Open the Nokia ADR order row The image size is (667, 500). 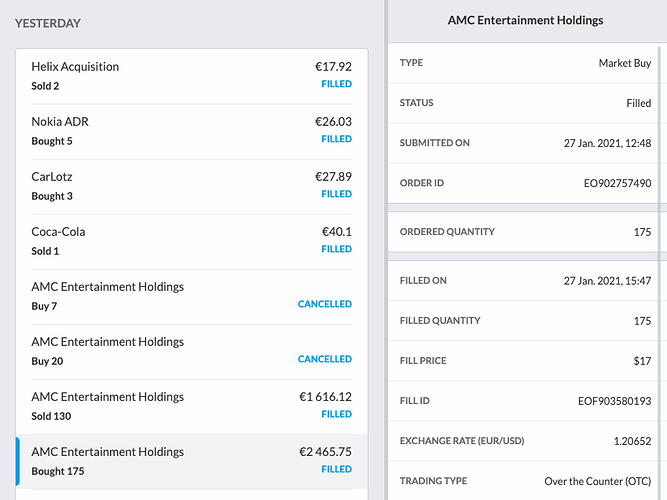tap(191, 131)
